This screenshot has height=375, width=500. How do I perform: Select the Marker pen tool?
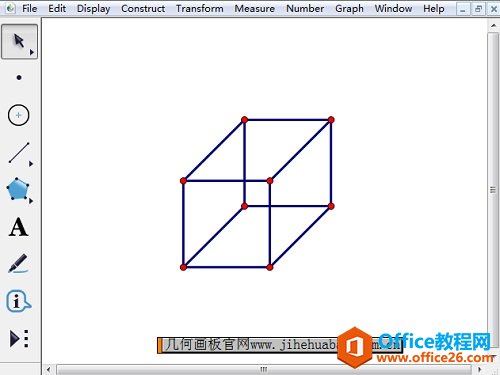(x=18, y=263)
